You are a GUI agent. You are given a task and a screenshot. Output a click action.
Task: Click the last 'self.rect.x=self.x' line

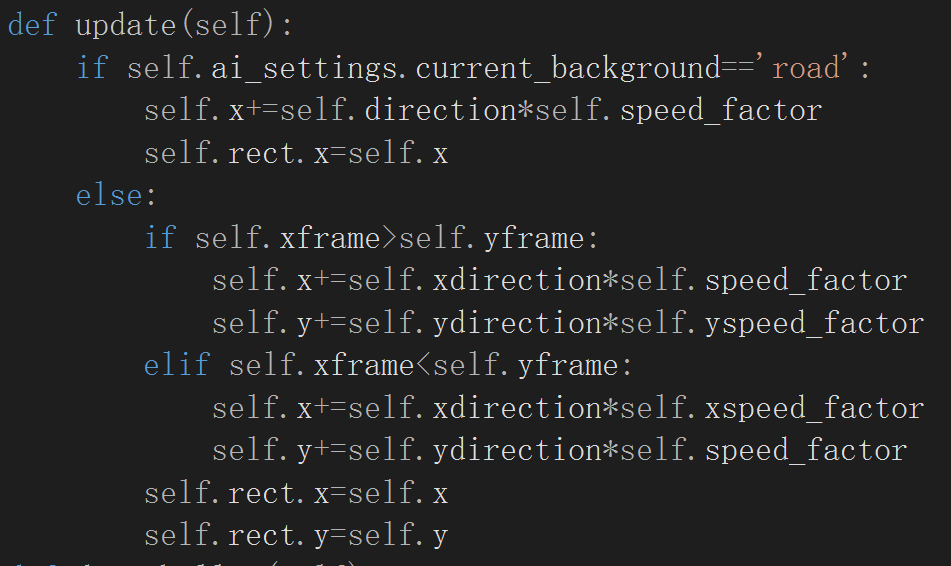[296, 493]
